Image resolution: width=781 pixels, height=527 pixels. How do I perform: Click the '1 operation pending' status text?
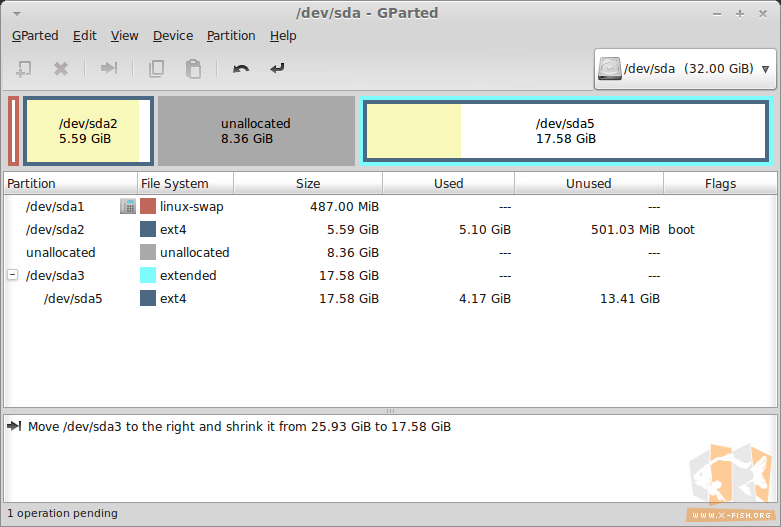point(62,513)
